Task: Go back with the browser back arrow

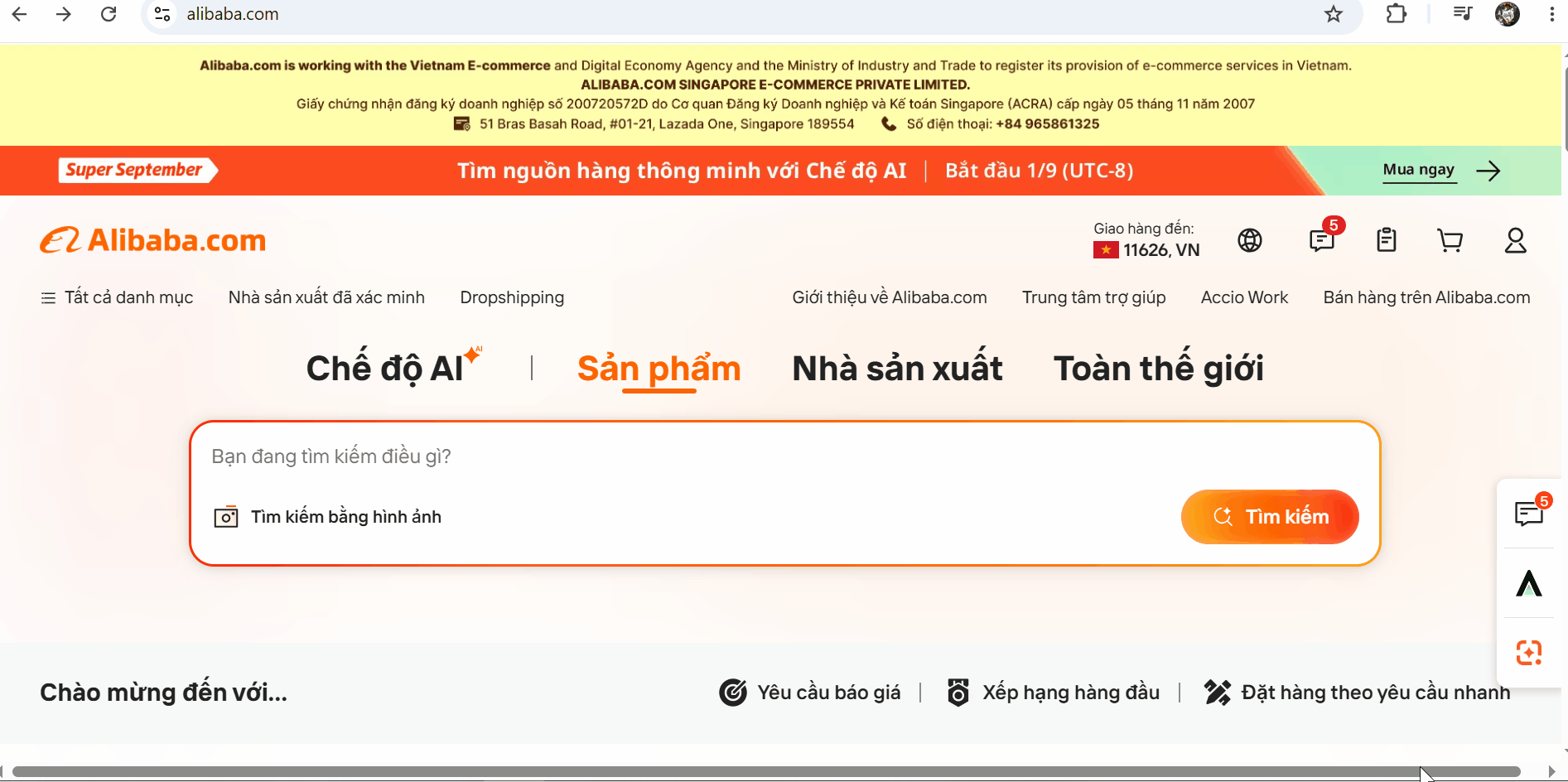Action: [20, 14]
